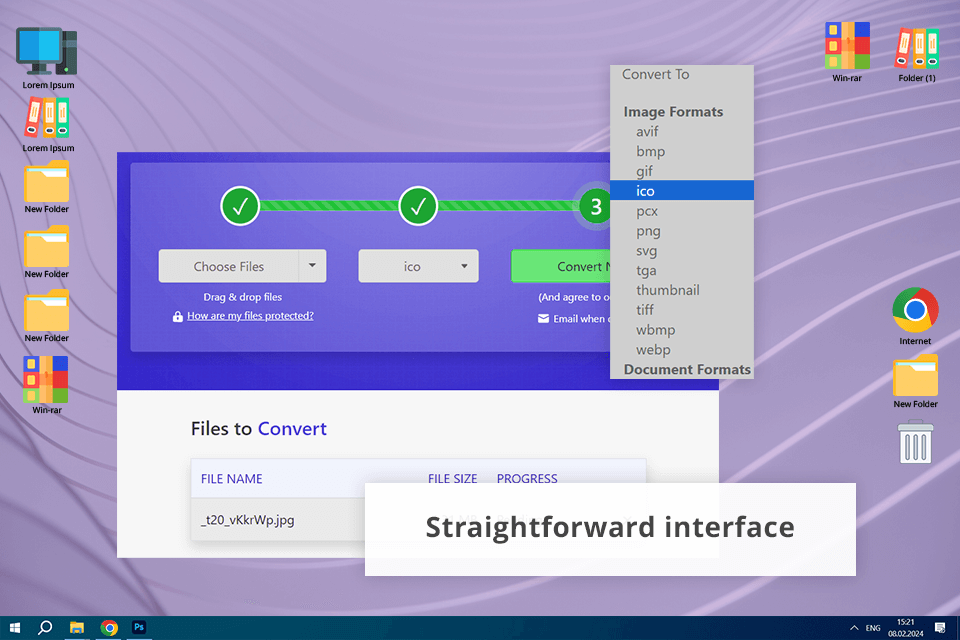Select bmp in the format list
This screenshot has width=960, height=640.
[x=682, y=151]
